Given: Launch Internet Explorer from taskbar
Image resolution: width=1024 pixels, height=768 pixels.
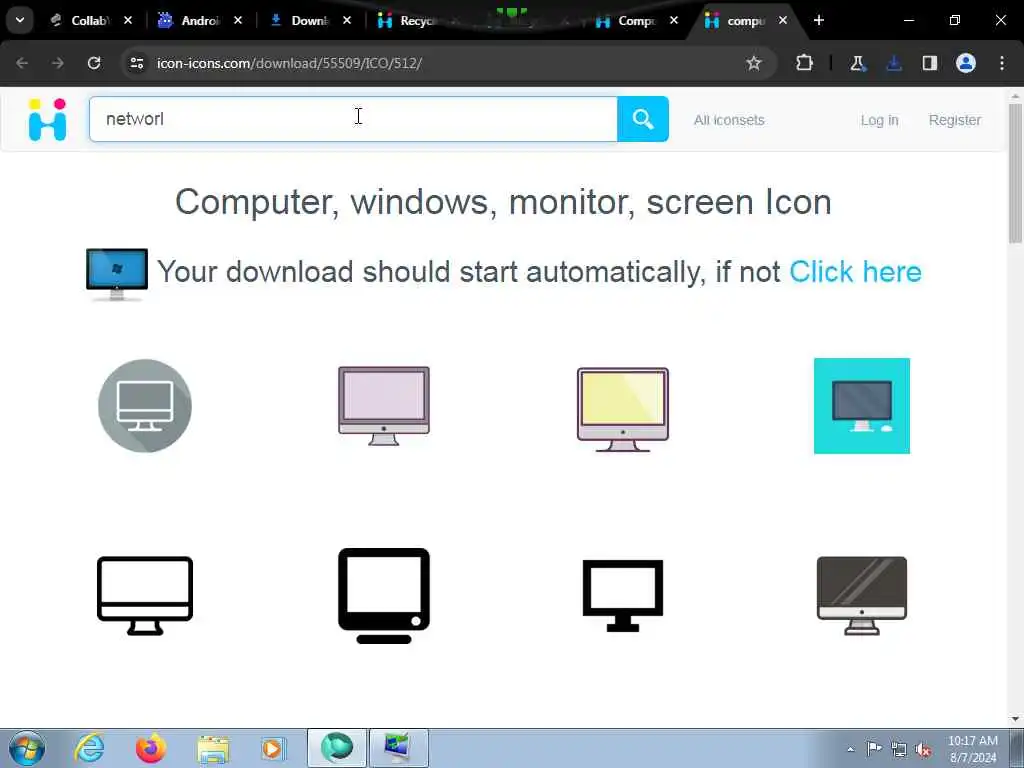Looking at the screenshot, I should (89, 748).
